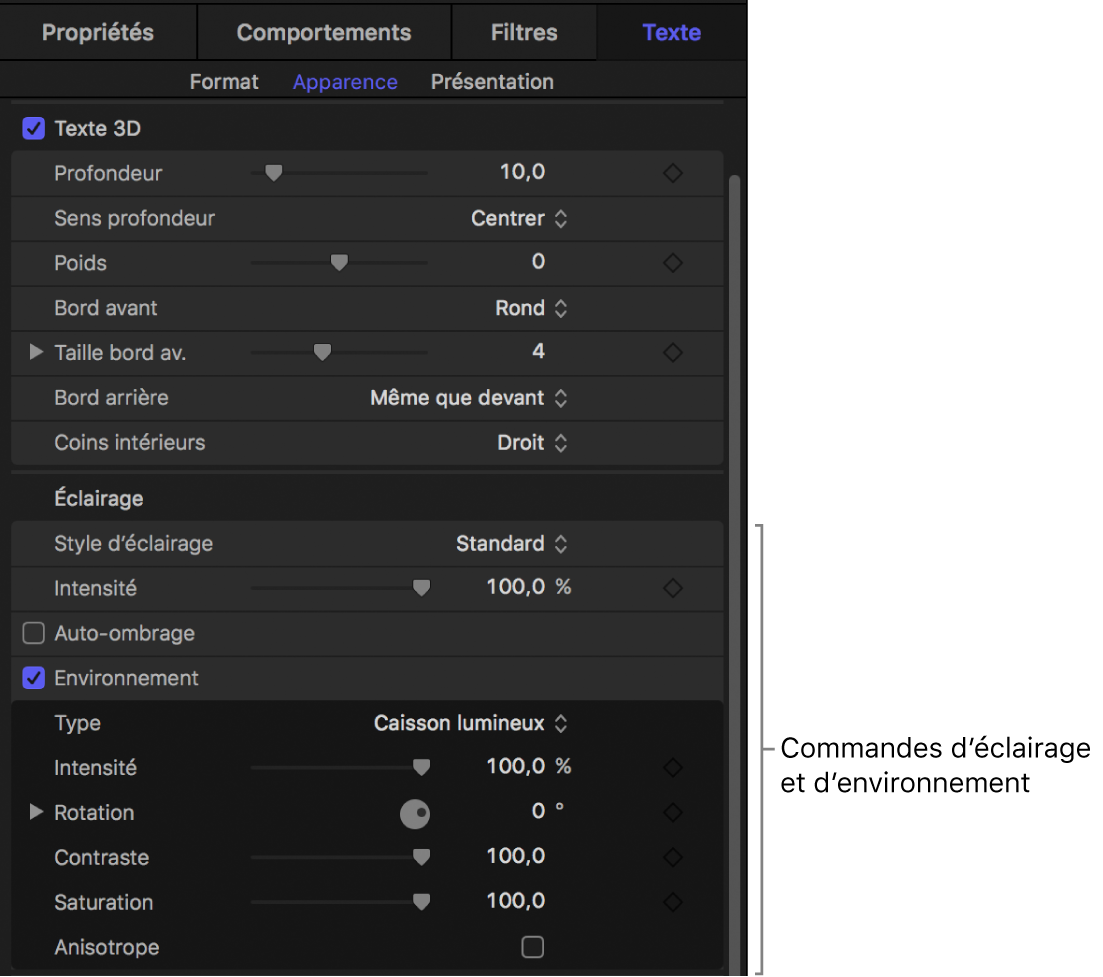Open the Filtres tab
The image size is (1103, 977).
point(524,32)
